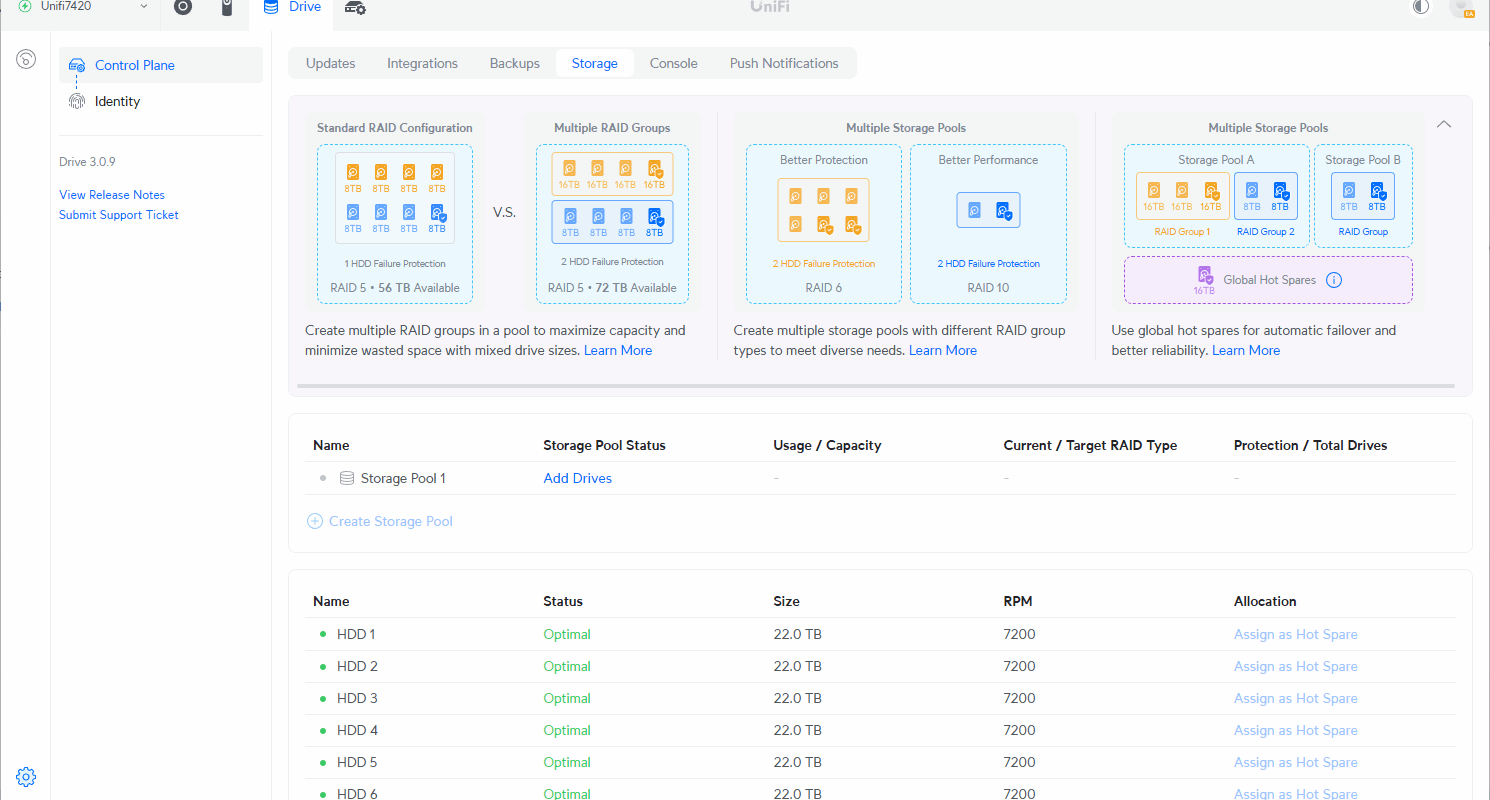Open the tall device app icon in top bar
The height and width of the screenshot is (800, 1490).
[x=227, y=7]
